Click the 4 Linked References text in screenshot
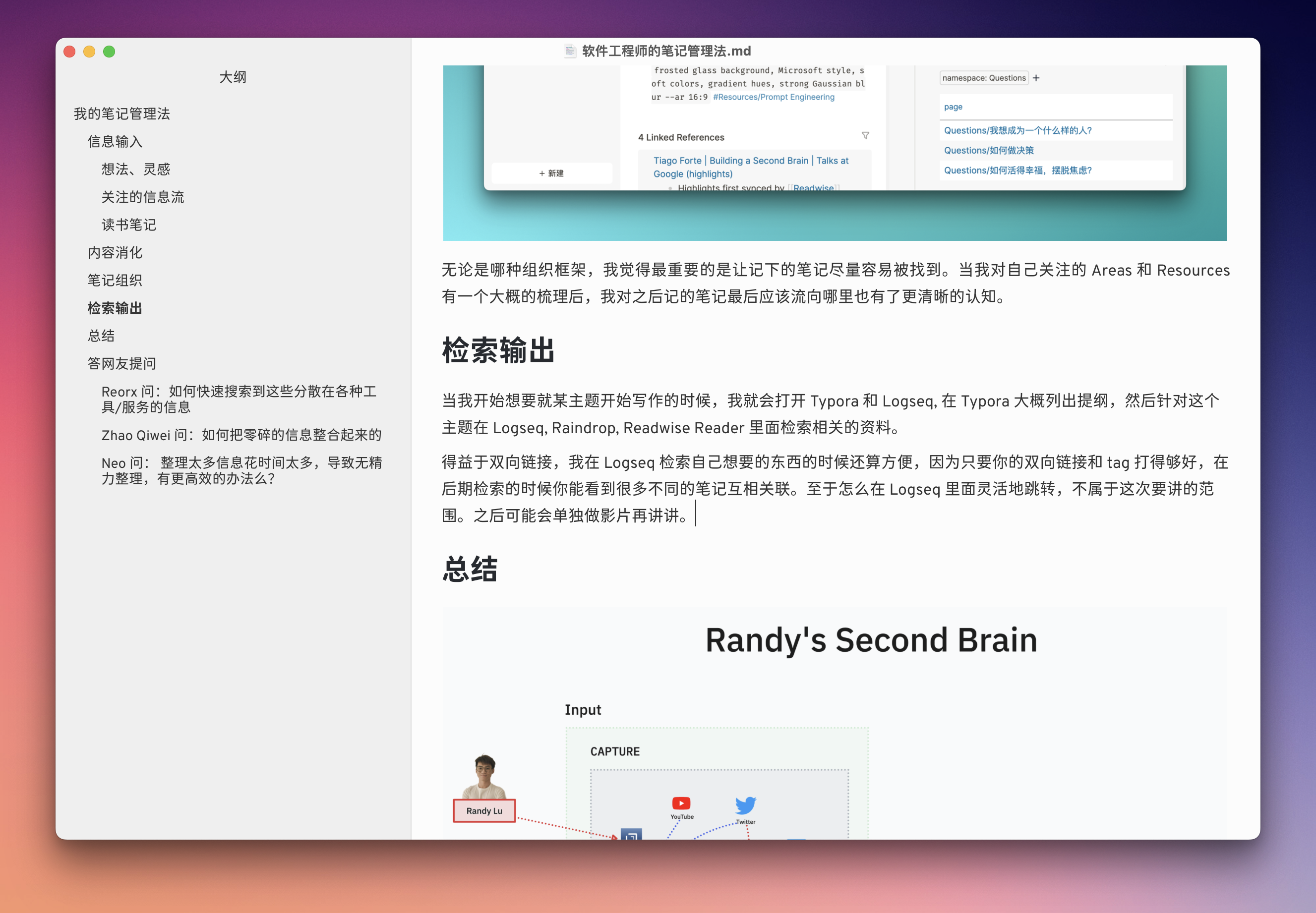This screenshot has height=913, width=1316. coord(681,137)
